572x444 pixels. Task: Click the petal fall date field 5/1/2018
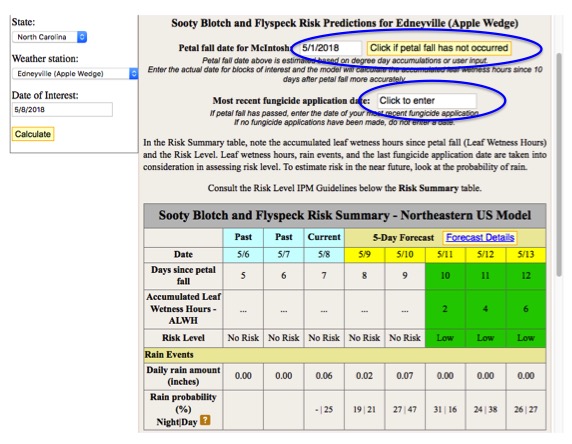coord(331,48)
